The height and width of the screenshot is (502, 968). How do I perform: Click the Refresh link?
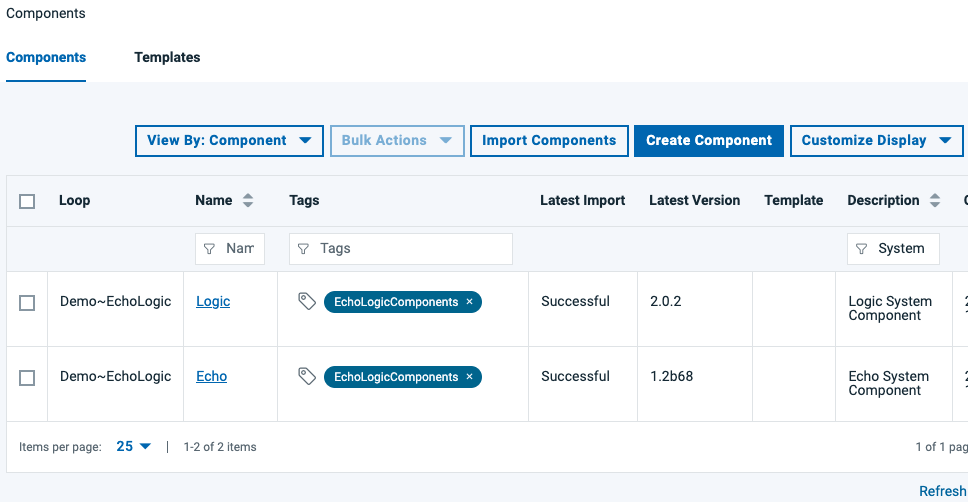(x=943, y=491)
